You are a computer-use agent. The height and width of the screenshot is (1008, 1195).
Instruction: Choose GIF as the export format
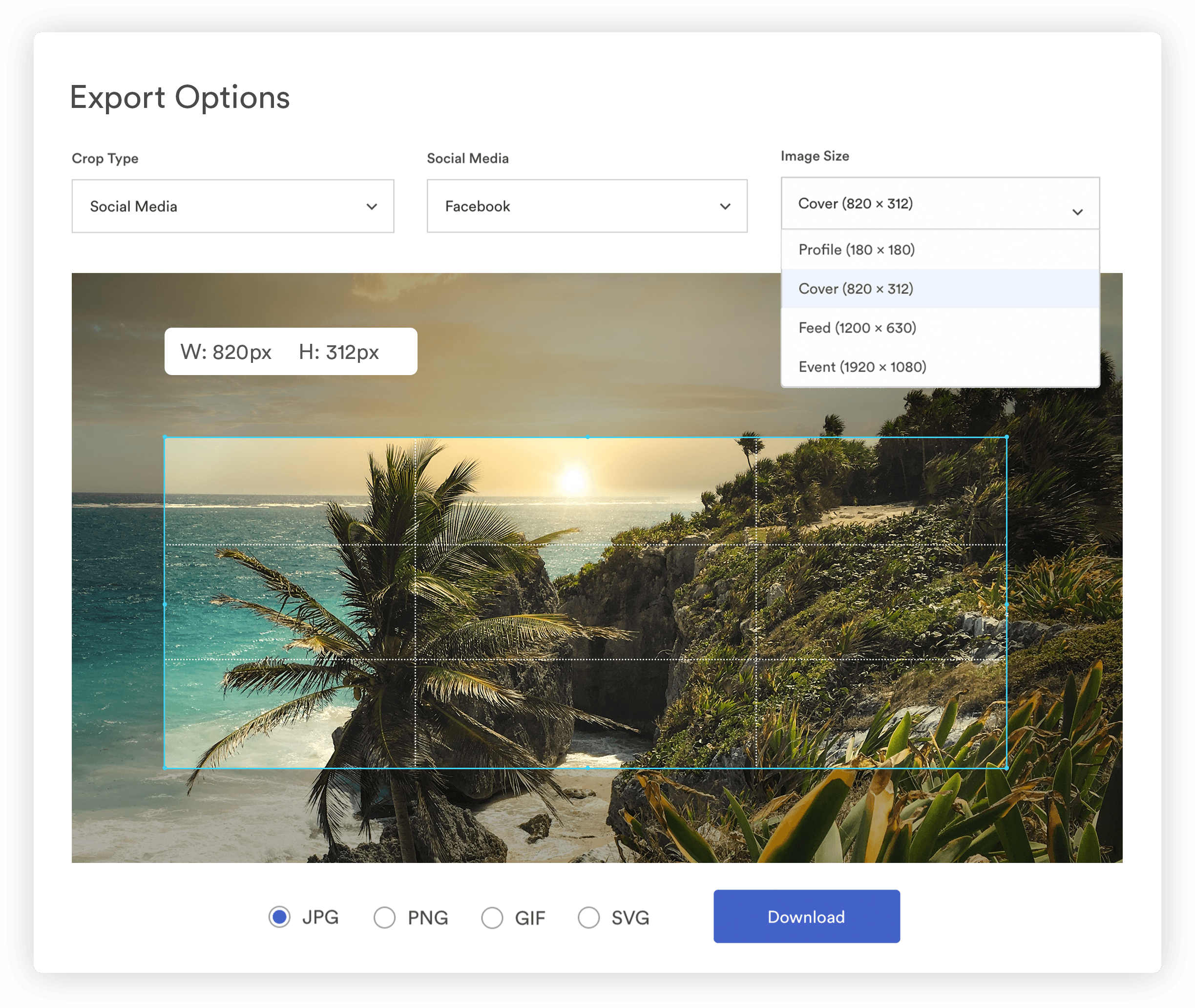[x=492, y=917]
